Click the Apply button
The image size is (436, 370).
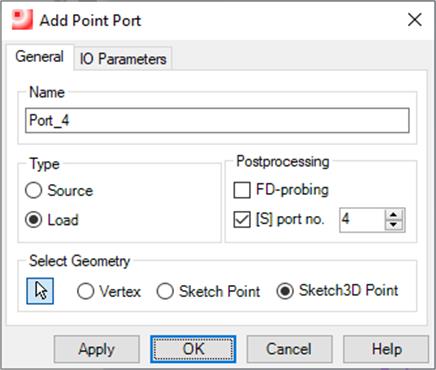click(x=97, y=349)
